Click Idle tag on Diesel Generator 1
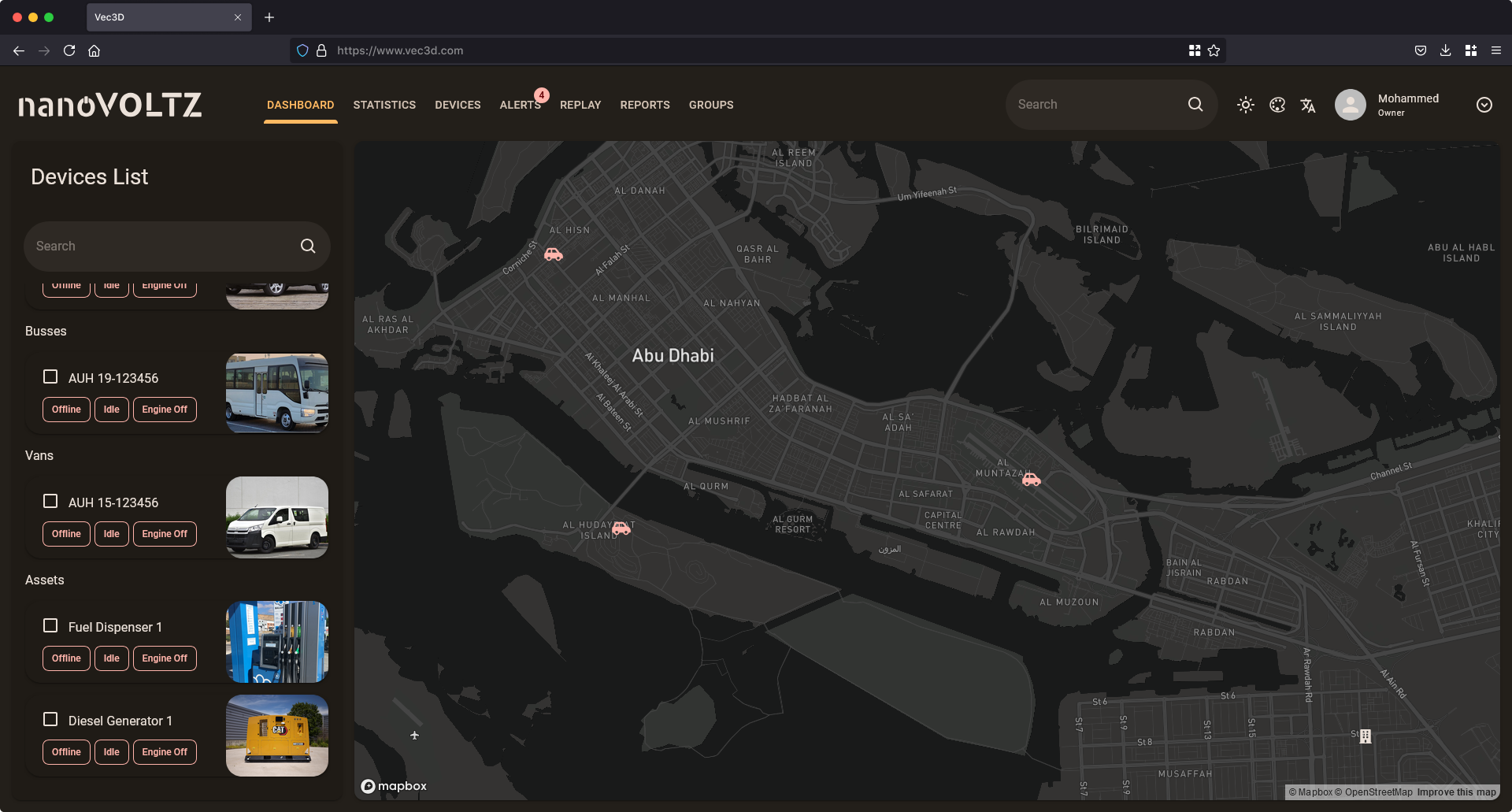Screen dimensions: 1512x812 pyautogui.click(x=111, y=752)
